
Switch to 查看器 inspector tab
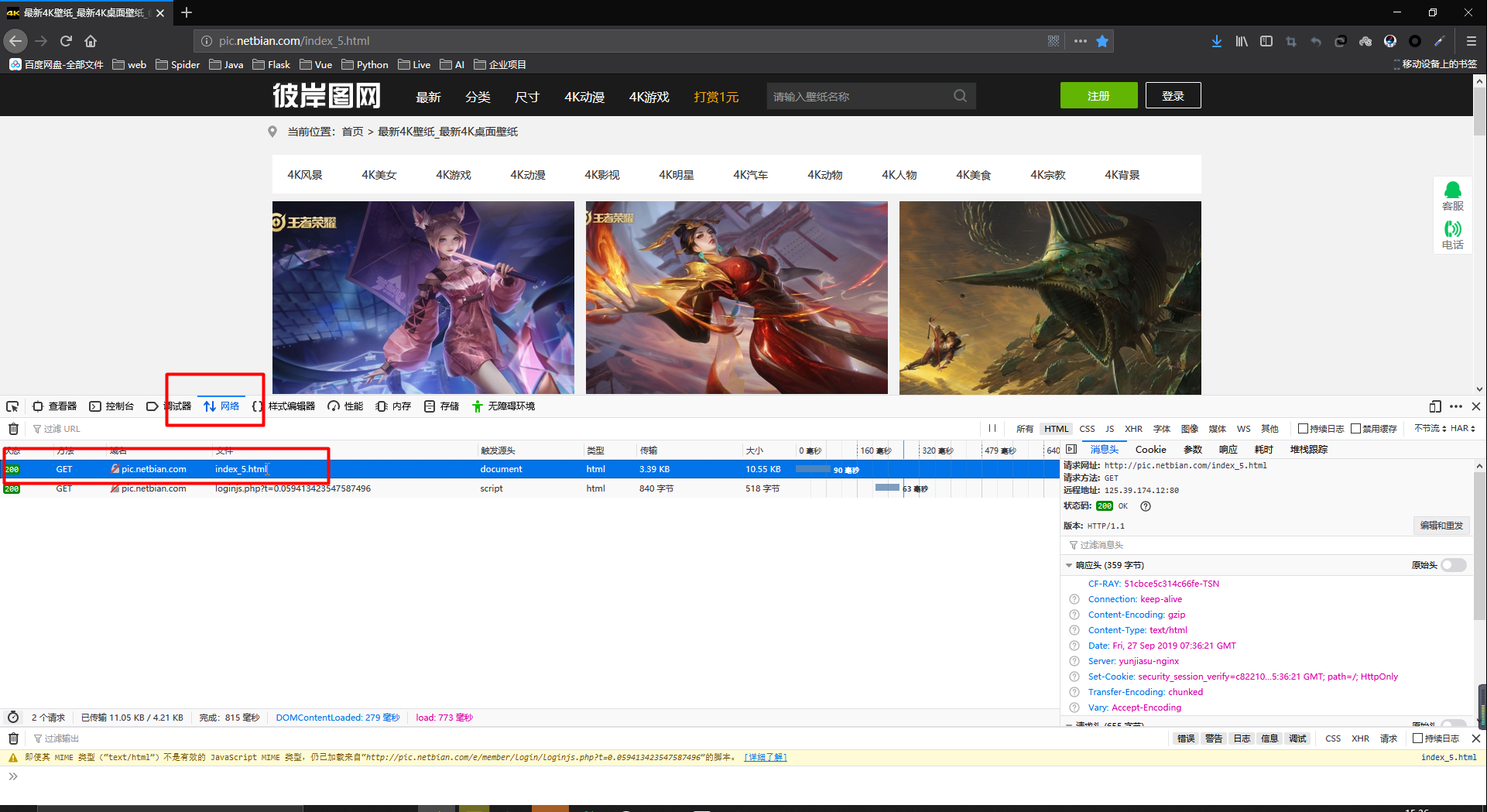pyautogui.click(x=54, y=406)
